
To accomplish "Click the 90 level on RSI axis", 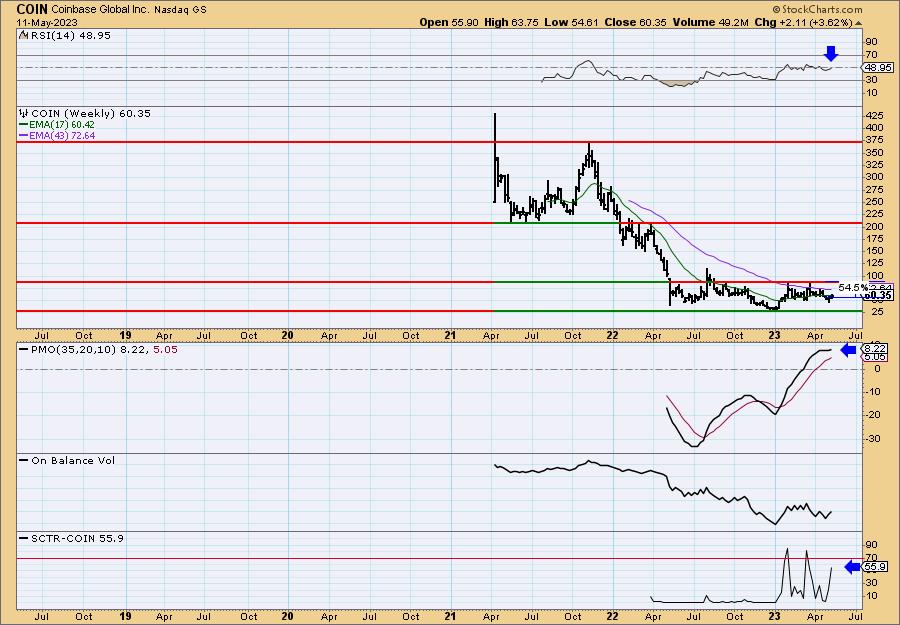I will [x=871, y=42].
